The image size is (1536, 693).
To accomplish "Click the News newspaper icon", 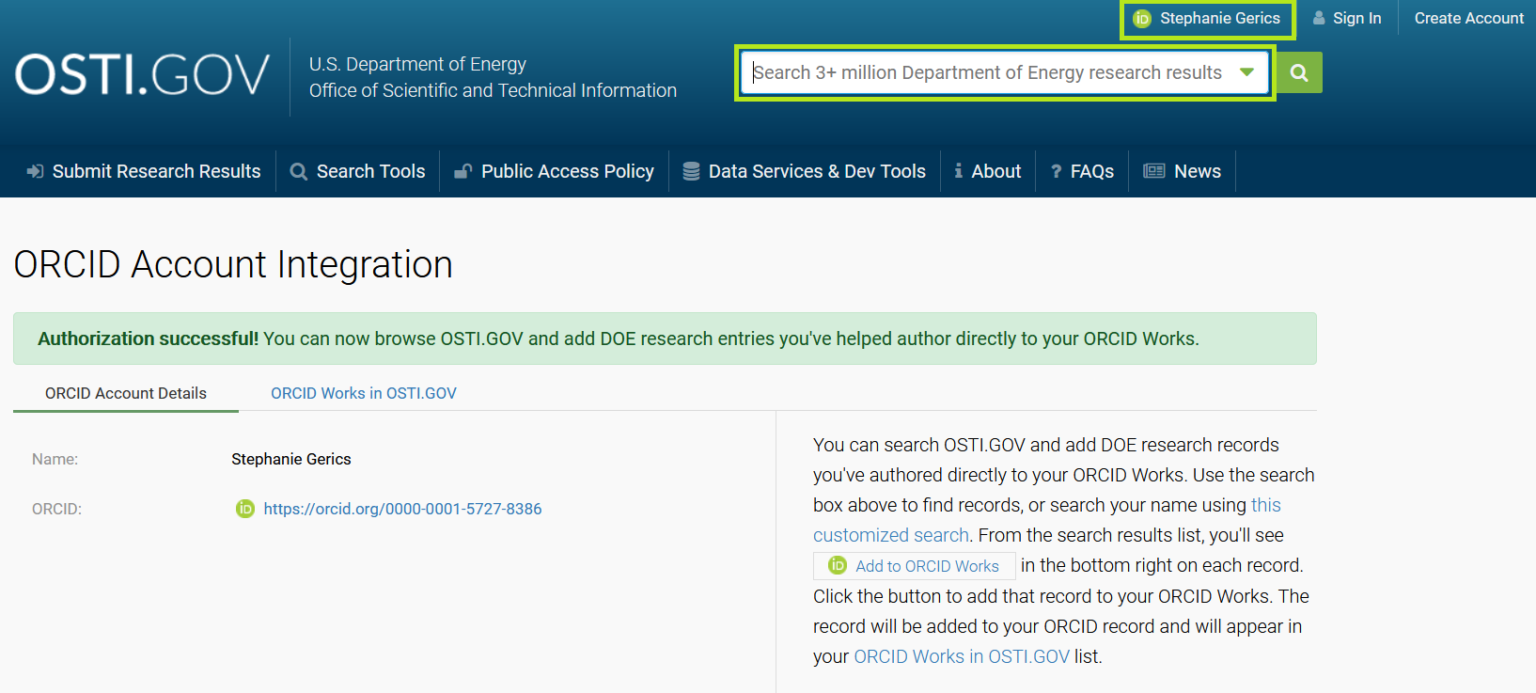I will pos(1154,172).
